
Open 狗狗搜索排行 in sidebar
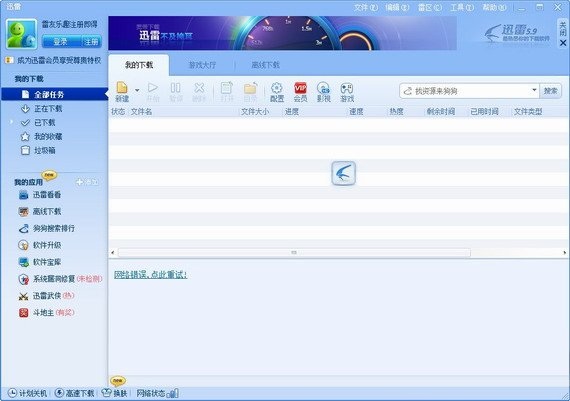point(47,228)
